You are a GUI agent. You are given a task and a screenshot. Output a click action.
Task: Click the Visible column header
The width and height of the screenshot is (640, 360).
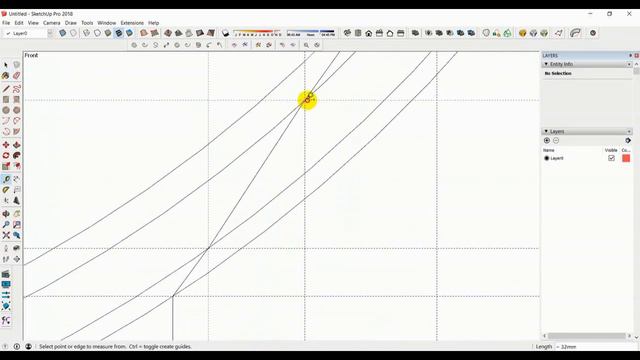point(611,150)
